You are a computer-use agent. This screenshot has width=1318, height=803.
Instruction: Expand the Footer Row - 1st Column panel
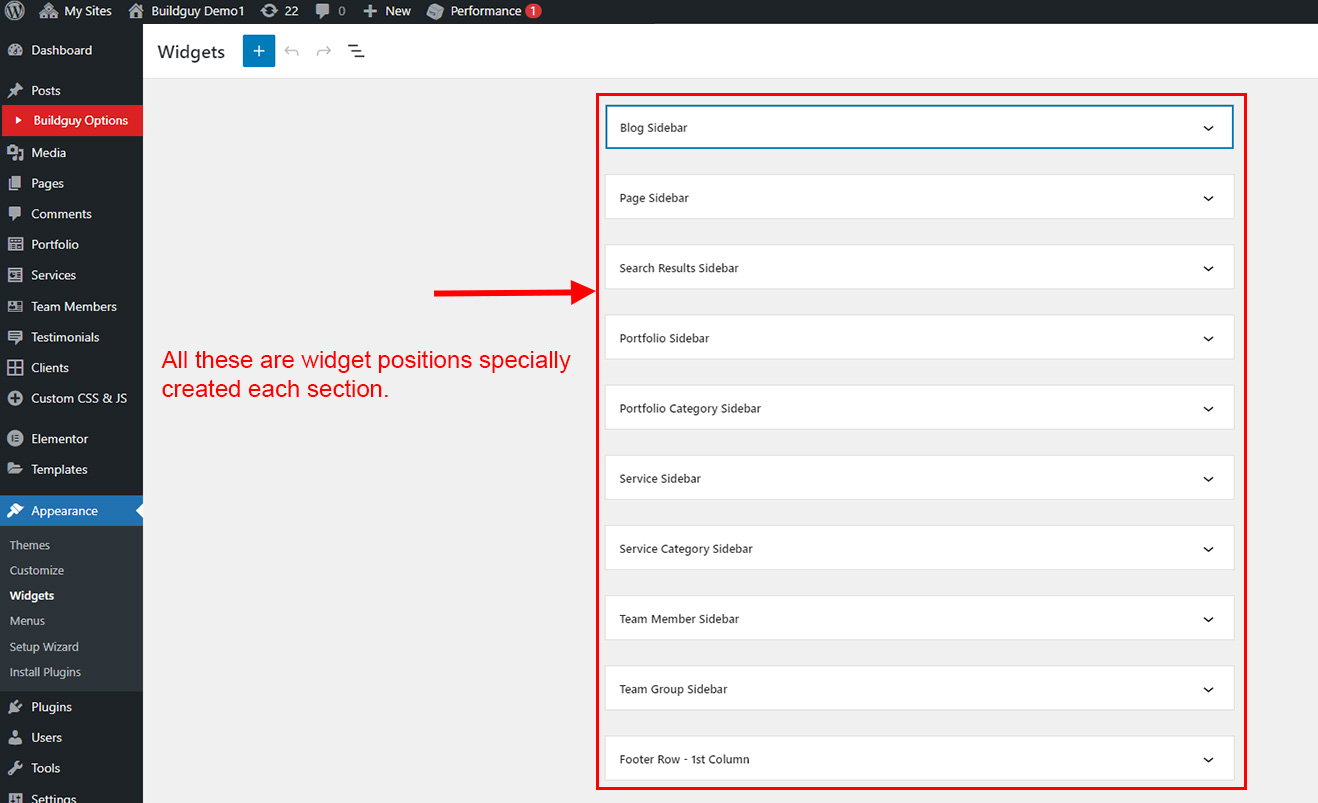coord(1208,760)
